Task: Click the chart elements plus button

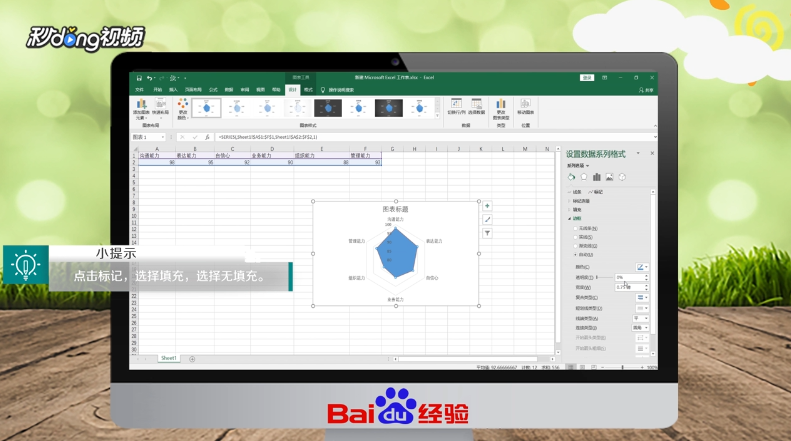Action: point(487,206)
